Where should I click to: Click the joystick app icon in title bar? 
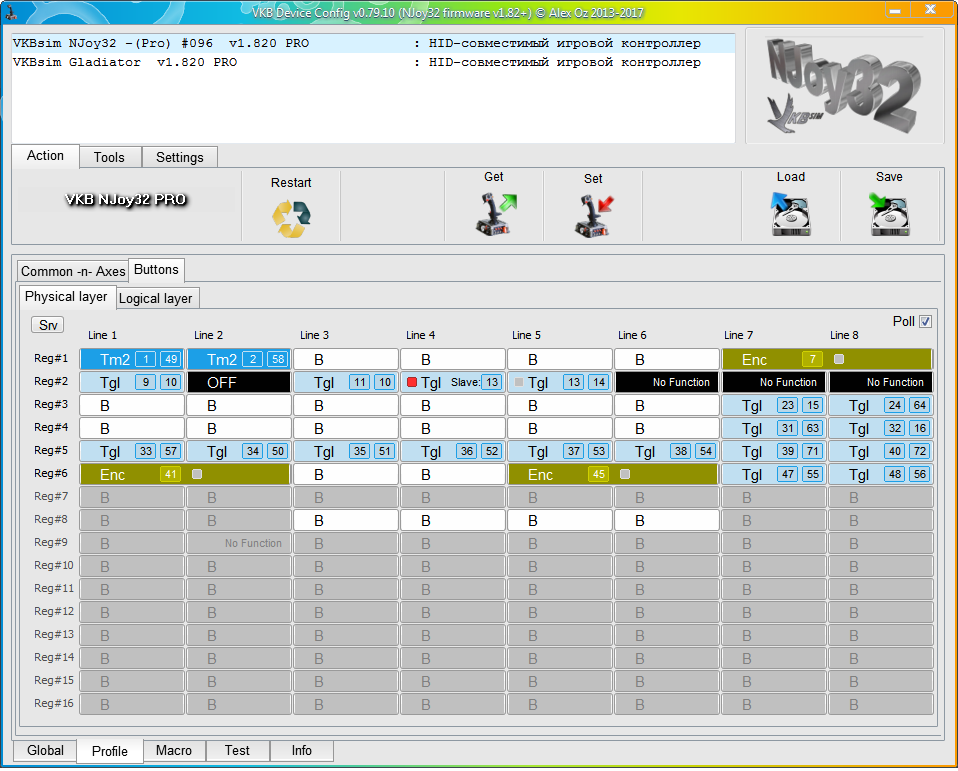click(x=10, y=12)
